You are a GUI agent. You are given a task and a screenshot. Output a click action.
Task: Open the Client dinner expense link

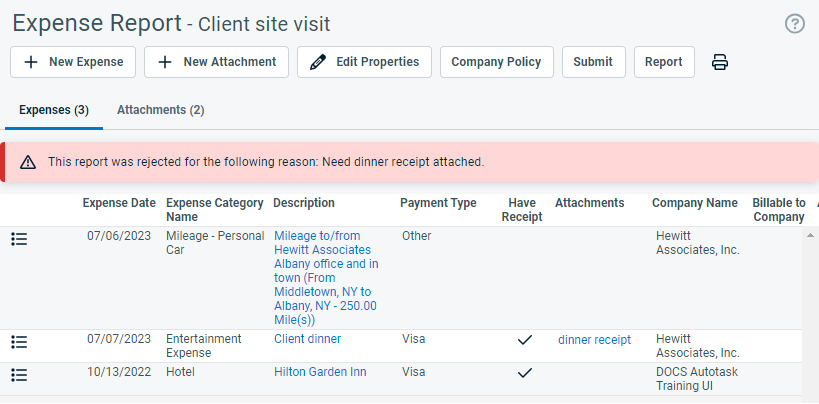[x=307, y=339]
